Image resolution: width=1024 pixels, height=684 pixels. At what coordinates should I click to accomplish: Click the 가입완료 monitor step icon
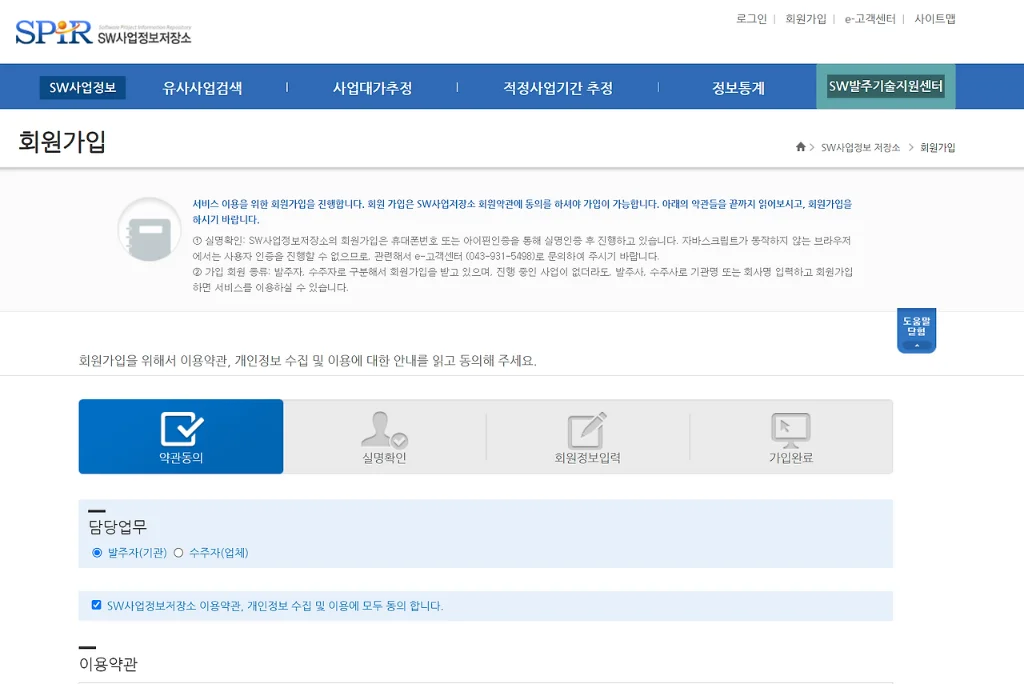click(790, 429)
